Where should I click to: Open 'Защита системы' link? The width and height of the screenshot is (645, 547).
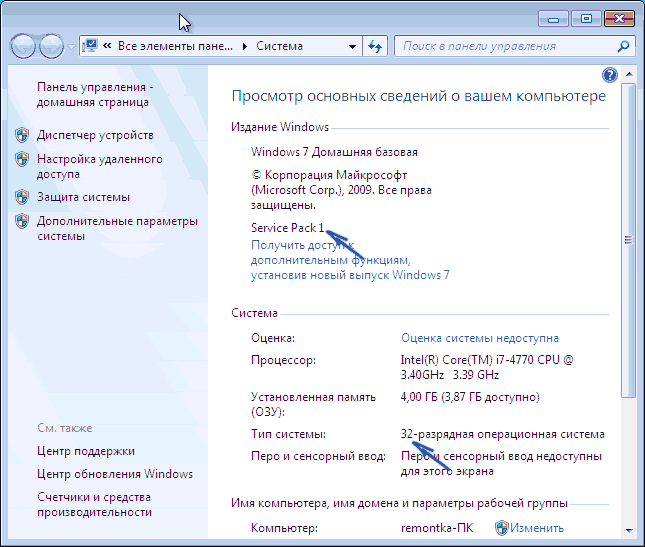tap(84, 197)
